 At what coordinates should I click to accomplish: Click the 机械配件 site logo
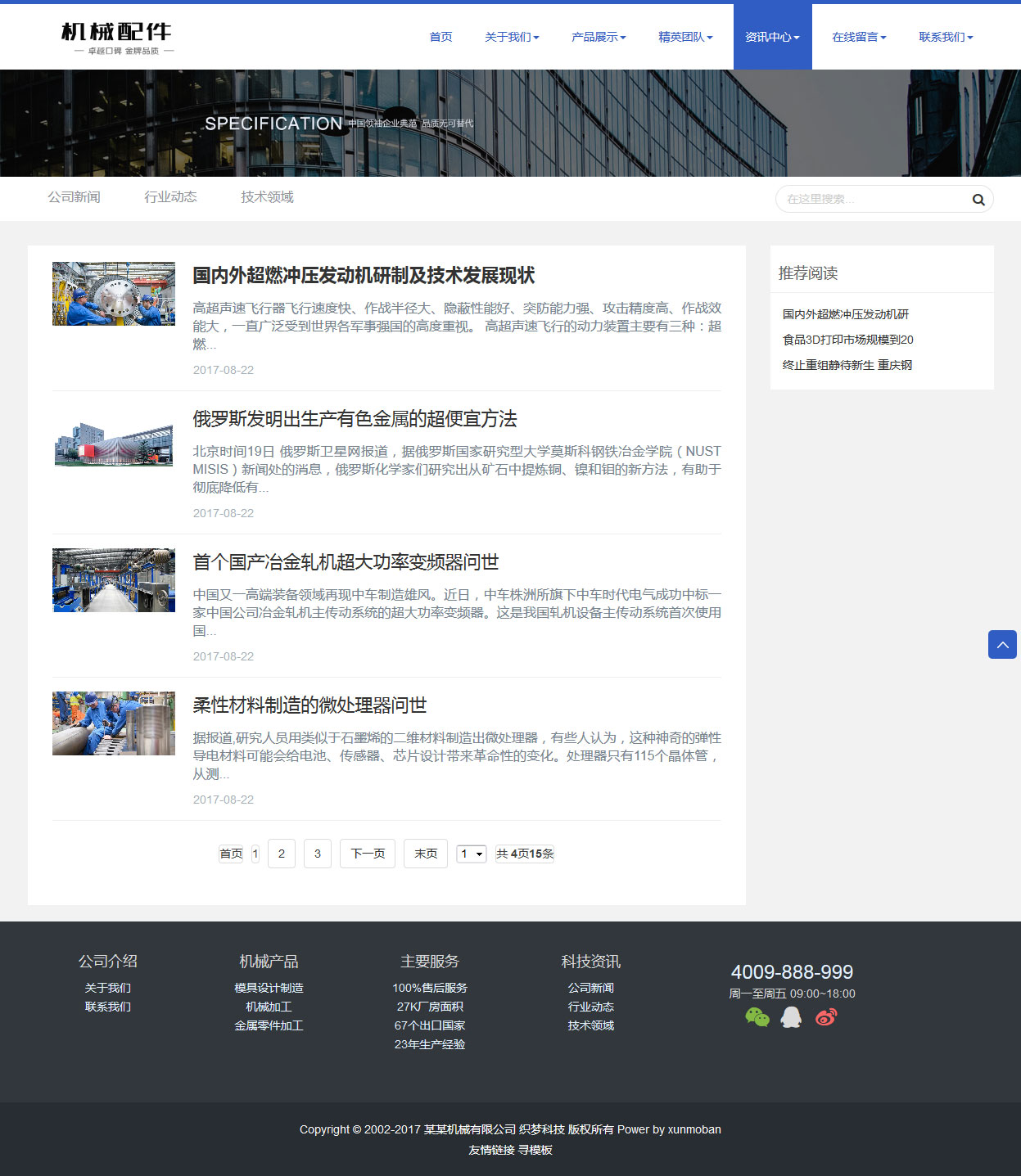pyautogui.click(x=116, y=38)
